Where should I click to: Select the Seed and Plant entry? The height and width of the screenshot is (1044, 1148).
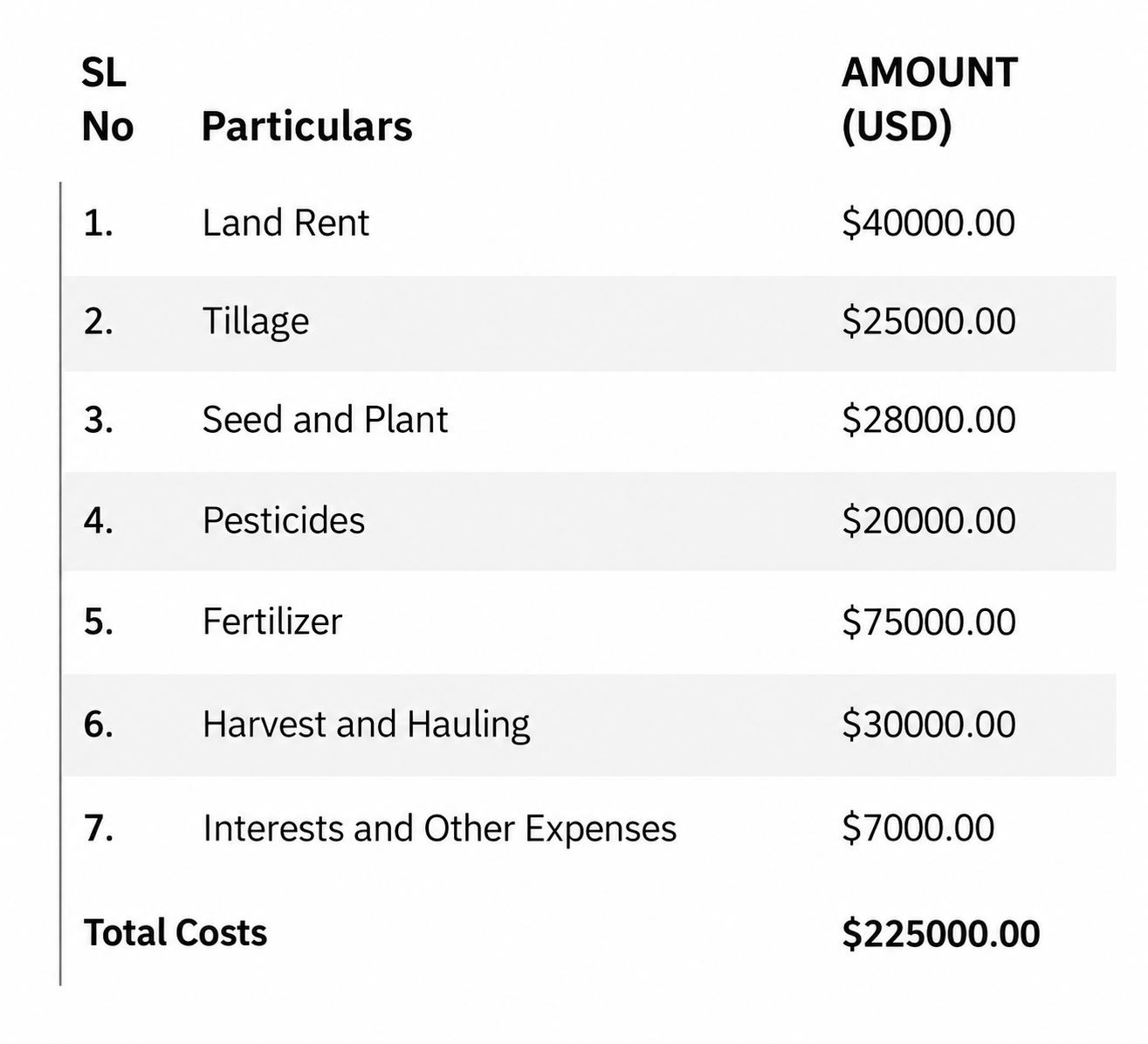(325, 420)
